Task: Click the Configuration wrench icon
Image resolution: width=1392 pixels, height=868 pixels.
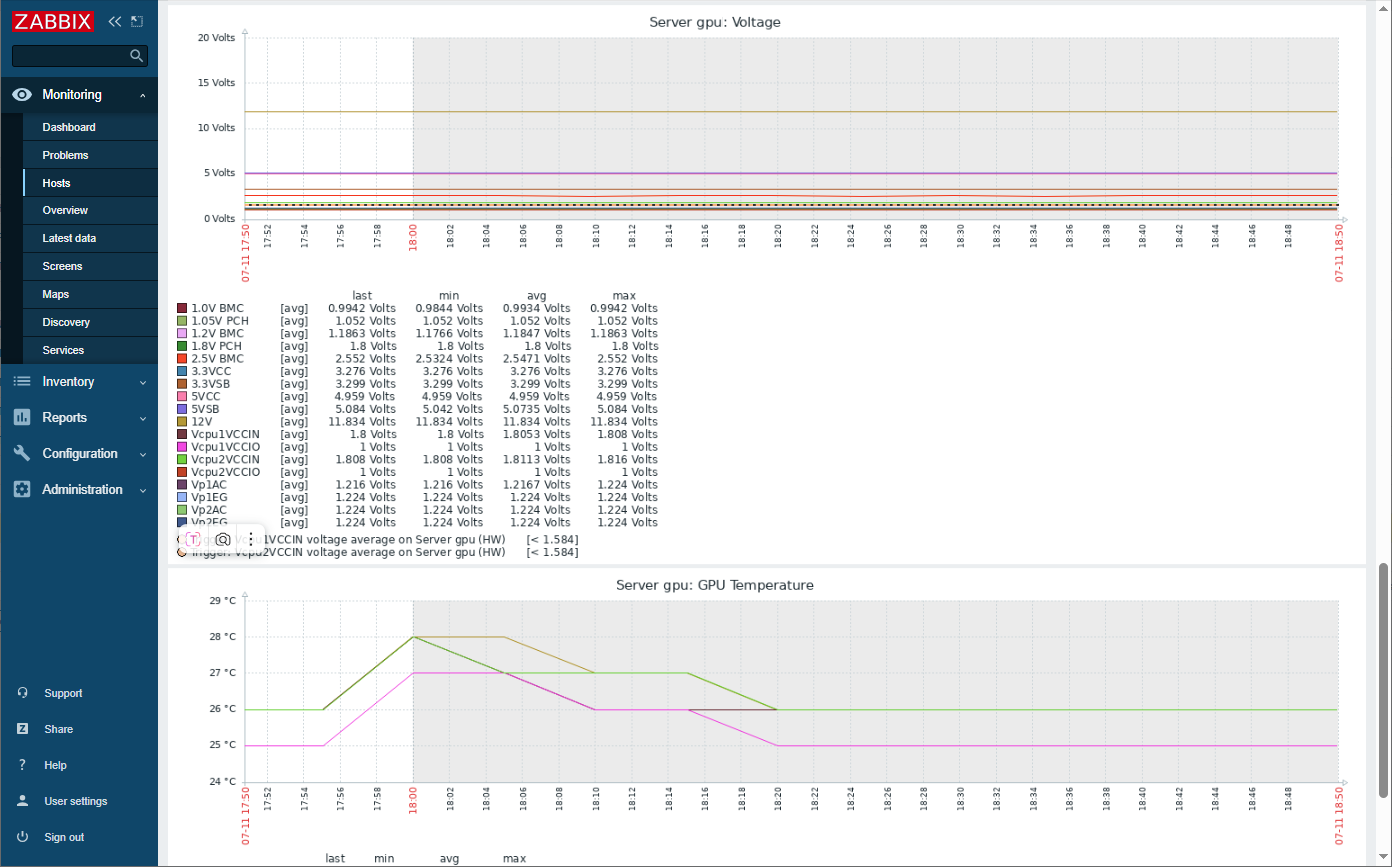Action: pyautogui.click(x=22, y=454)
